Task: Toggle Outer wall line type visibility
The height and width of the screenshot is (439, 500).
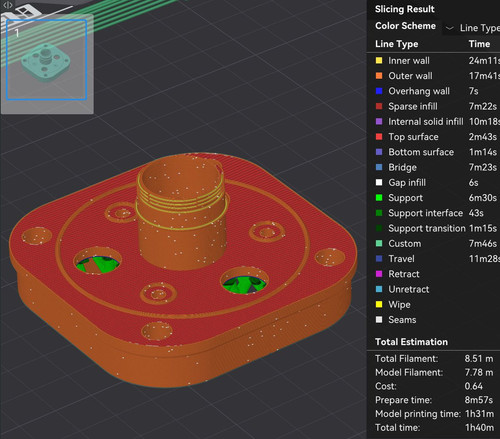Action: tap(410, 76)
